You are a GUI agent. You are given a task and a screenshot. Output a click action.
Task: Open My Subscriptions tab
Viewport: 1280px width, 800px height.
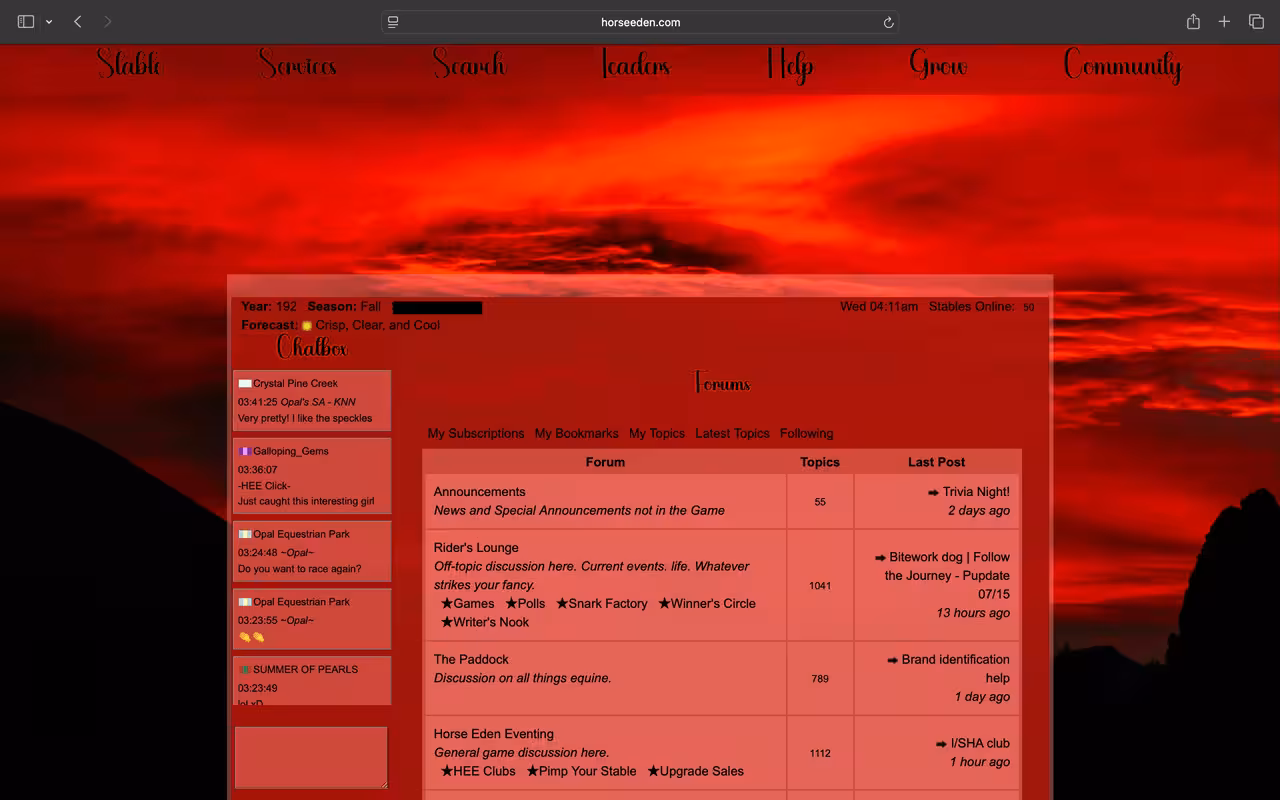click(x=476, y=434)
